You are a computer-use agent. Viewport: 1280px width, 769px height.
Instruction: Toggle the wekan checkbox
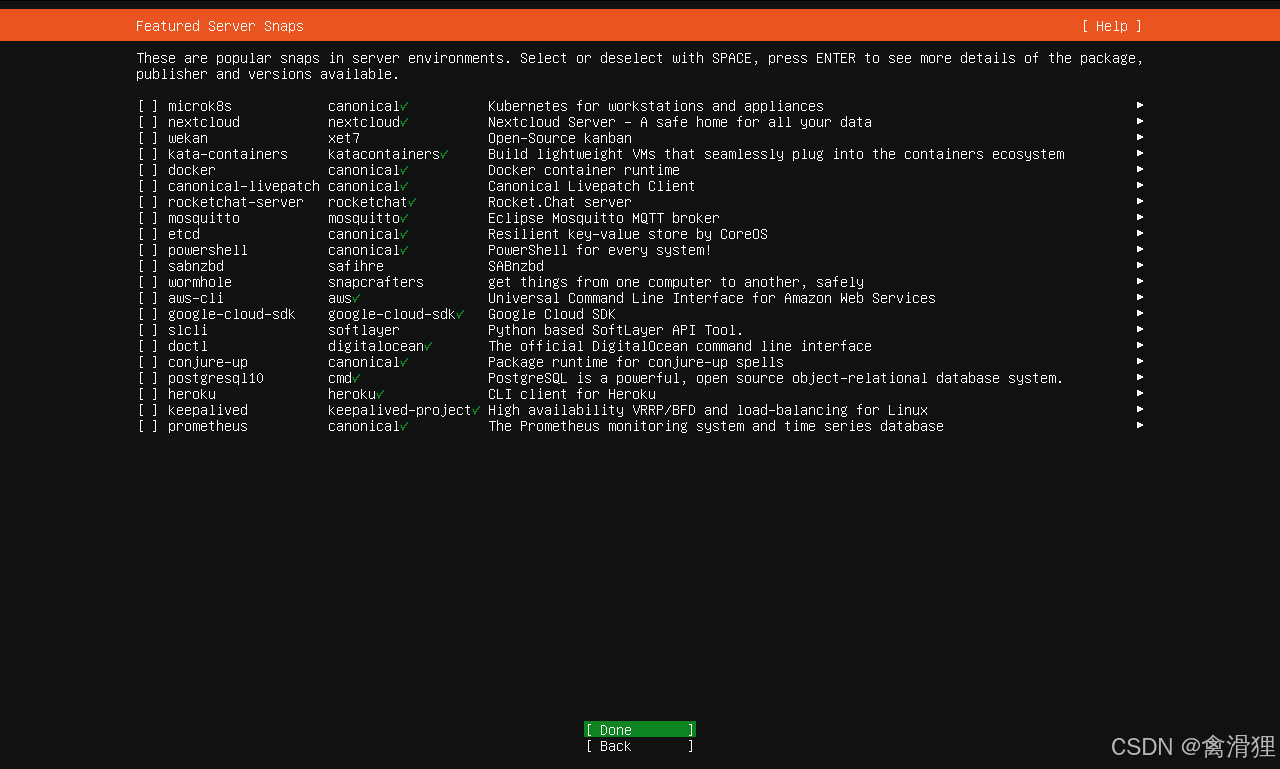pos(148,138)
